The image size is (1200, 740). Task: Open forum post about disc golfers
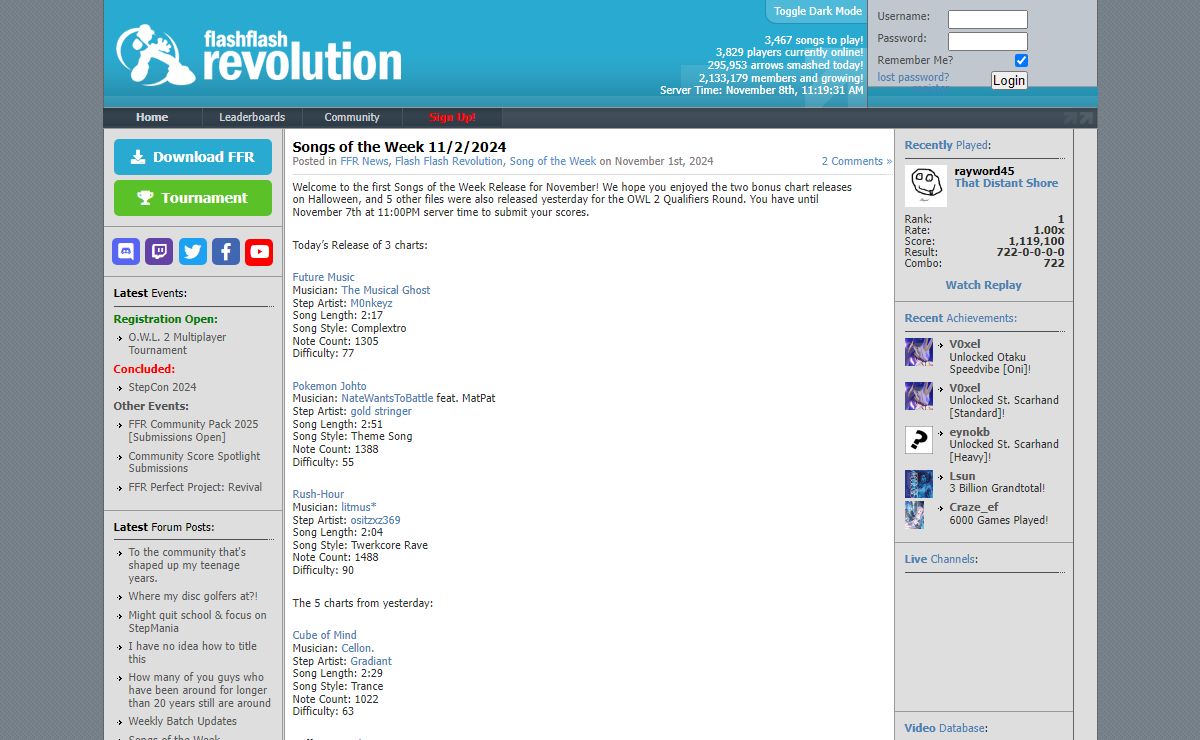click(193, 596)
